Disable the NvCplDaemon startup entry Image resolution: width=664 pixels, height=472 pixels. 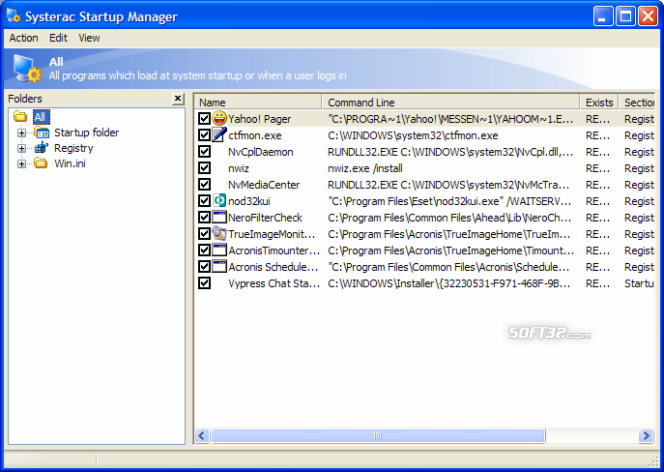click(204, 152)
